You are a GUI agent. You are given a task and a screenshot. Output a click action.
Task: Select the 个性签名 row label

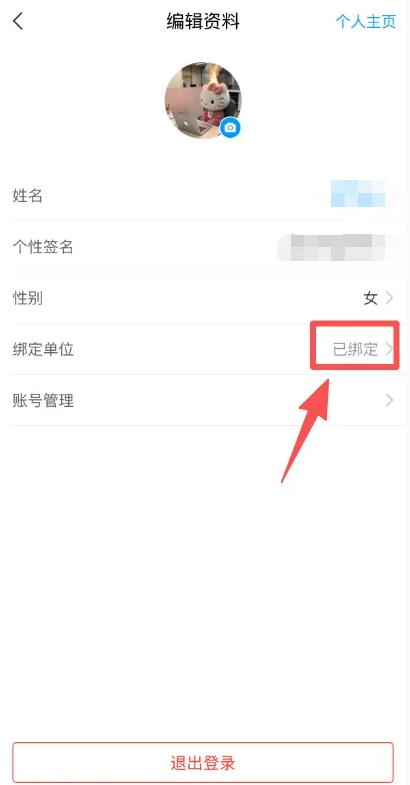pos(43,247)
